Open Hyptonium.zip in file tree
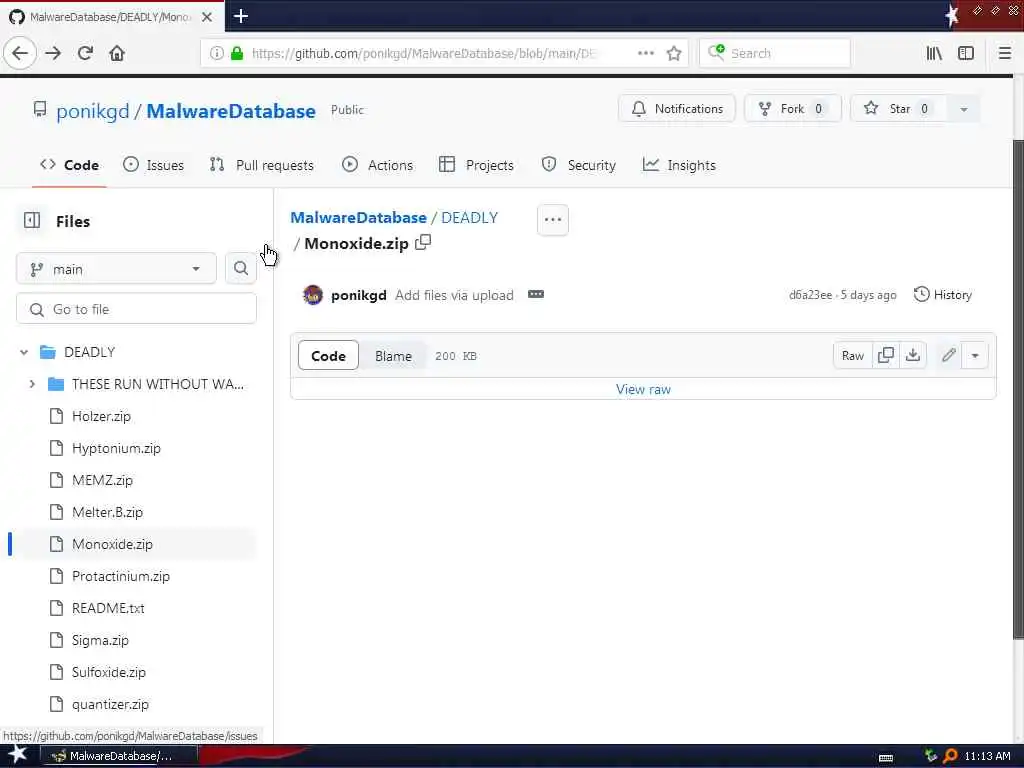Viewport: 1024px width, 768px height. [116, 448]
